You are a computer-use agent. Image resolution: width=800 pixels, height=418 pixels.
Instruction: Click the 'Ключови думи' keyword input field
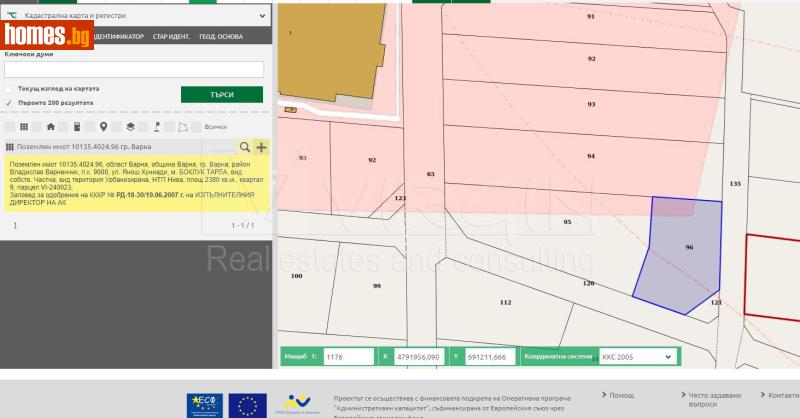(x=134, y=69)
